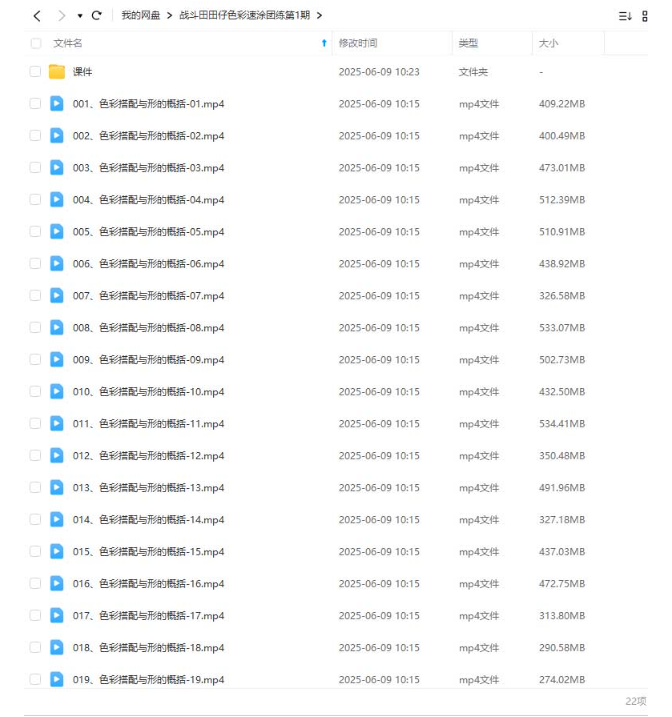
Task: Switch to grid view icon
Action: (645, 16)
